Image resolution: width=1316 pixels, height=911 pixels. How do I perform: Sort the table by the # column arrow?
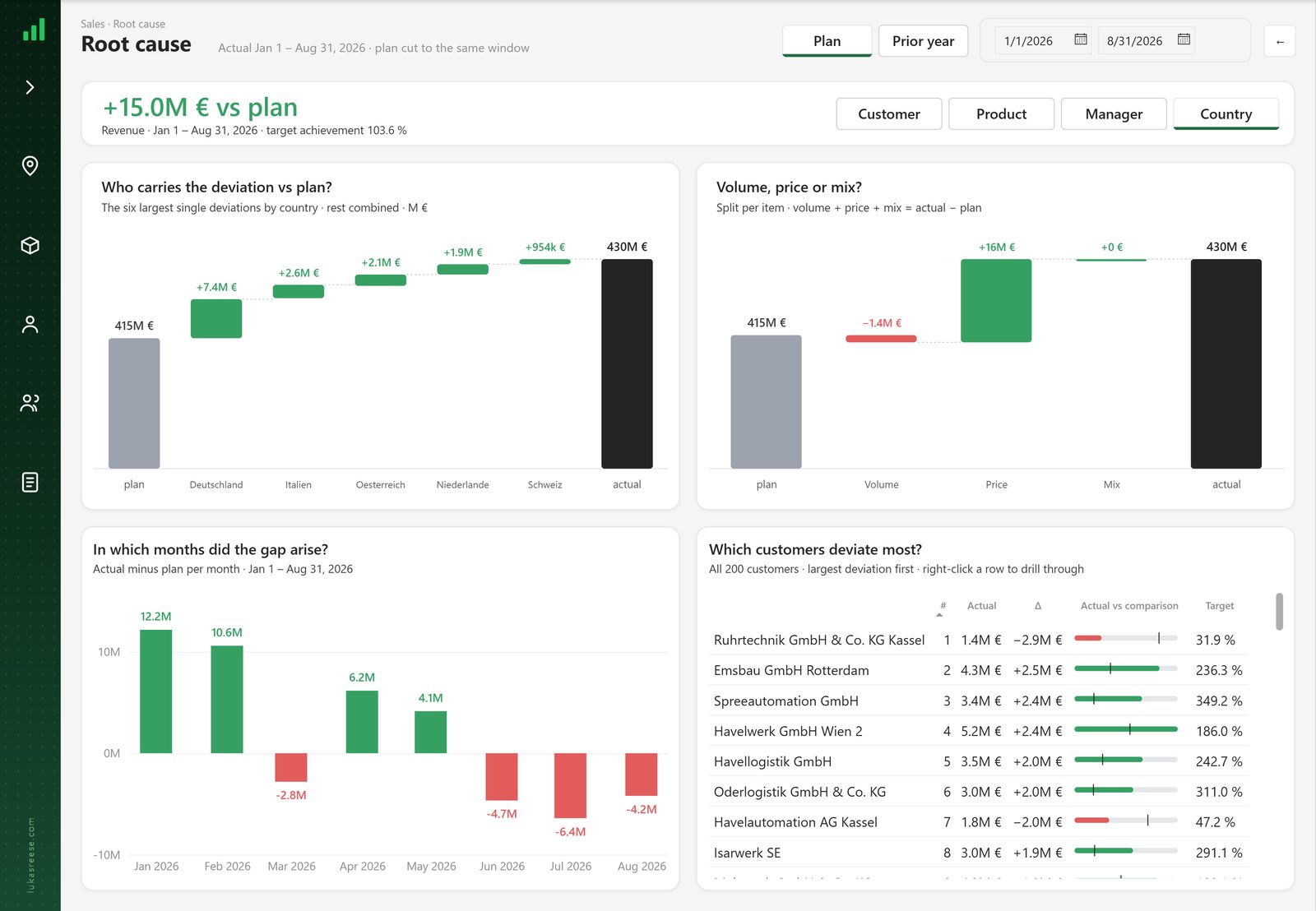(940, 614)
